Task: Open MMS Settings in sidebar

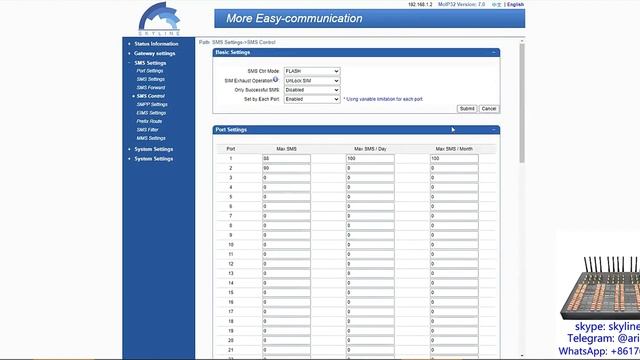Action: point(151,138)
